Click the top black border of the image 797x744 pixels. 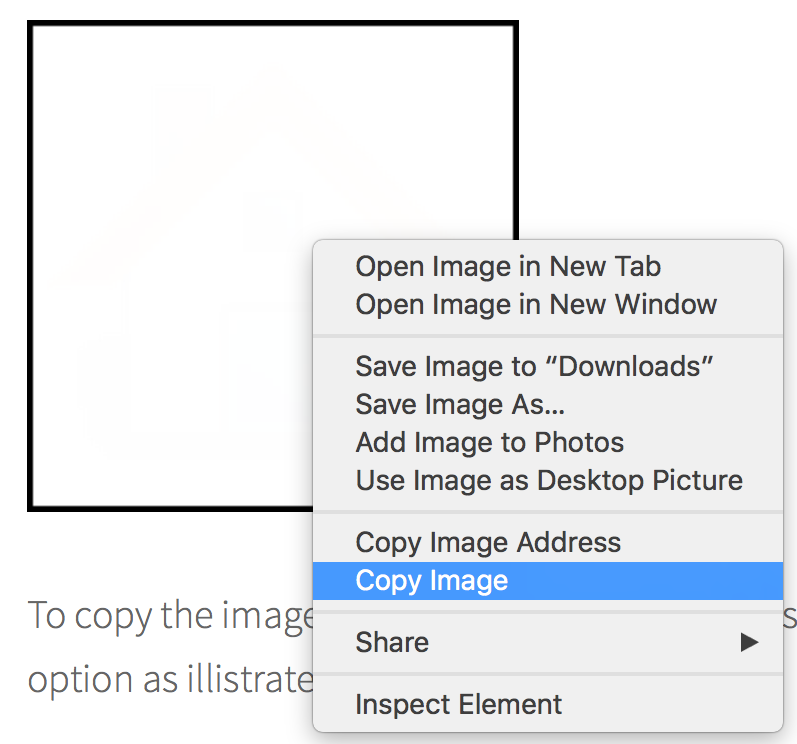270,25
